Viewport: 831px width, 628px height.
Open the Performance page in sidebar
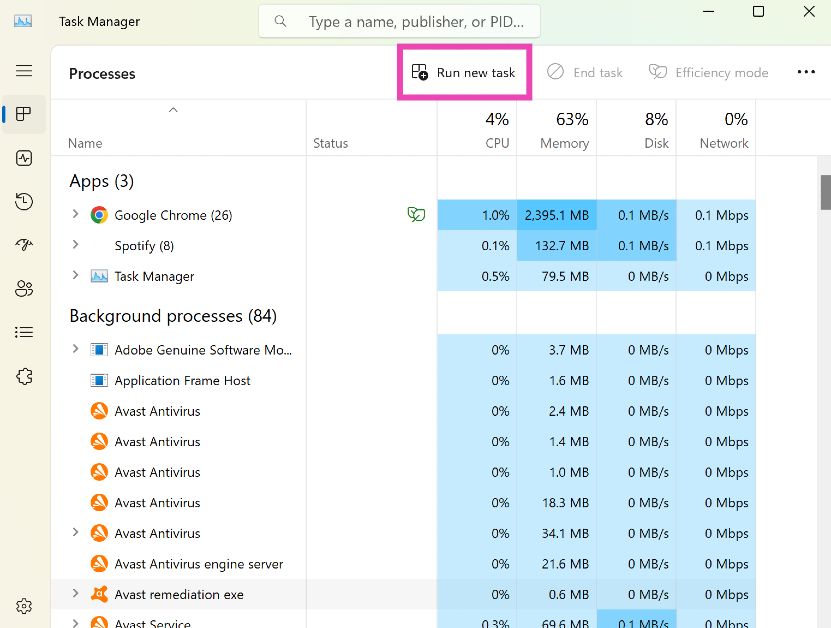pos(24,158)
